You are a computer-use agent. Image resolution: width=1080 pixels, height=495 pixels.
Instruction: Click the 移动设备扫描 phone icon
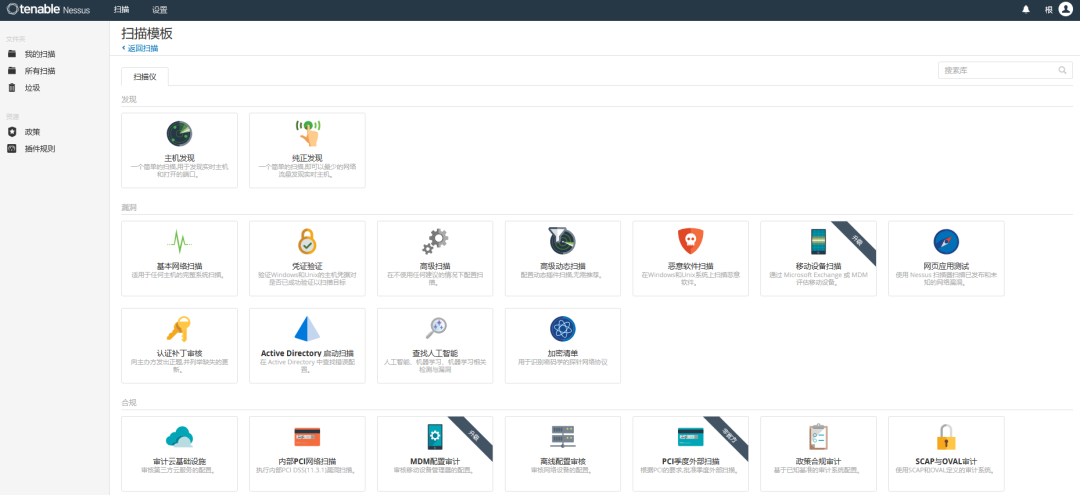[818, 241]
